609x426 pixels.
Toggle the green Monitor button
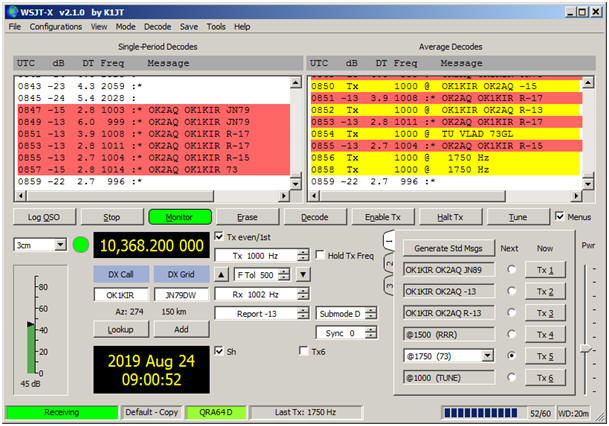point(180,217)
